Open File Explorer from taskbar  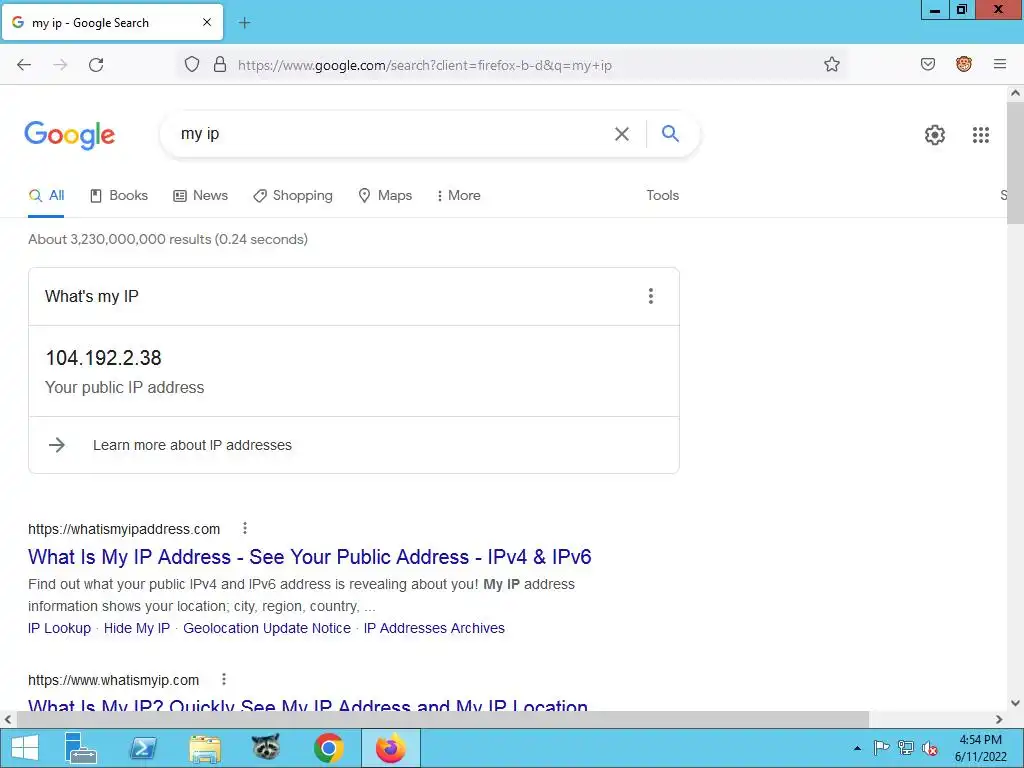[204, 748]
